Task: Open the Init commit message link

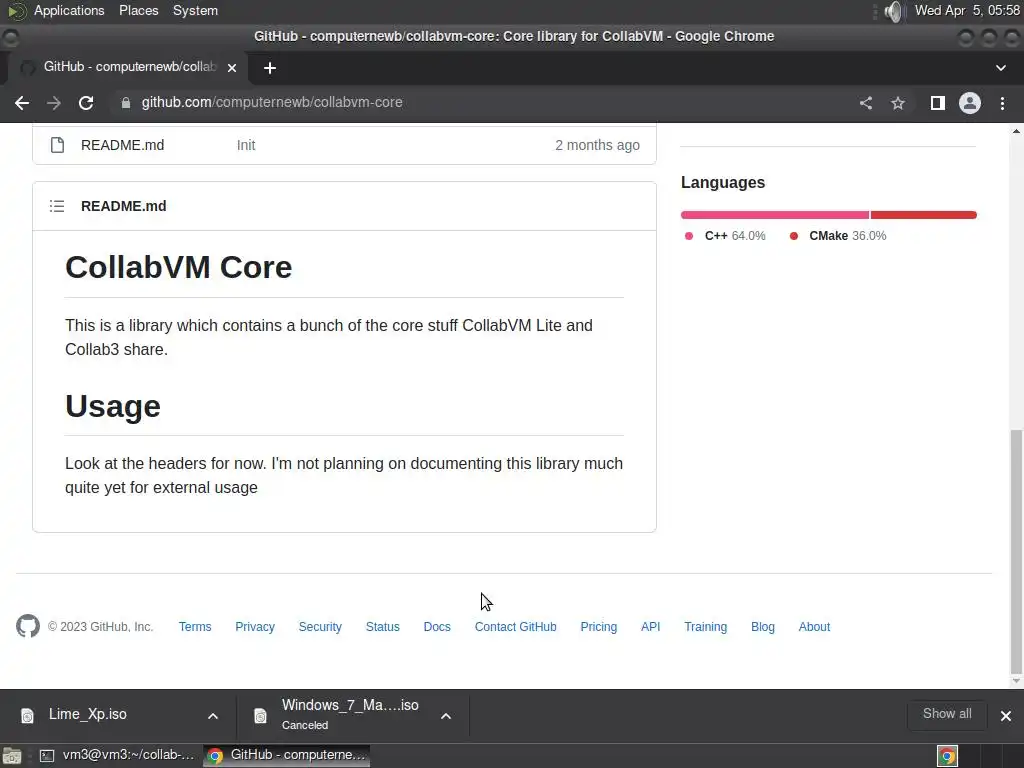Action: 246,145
